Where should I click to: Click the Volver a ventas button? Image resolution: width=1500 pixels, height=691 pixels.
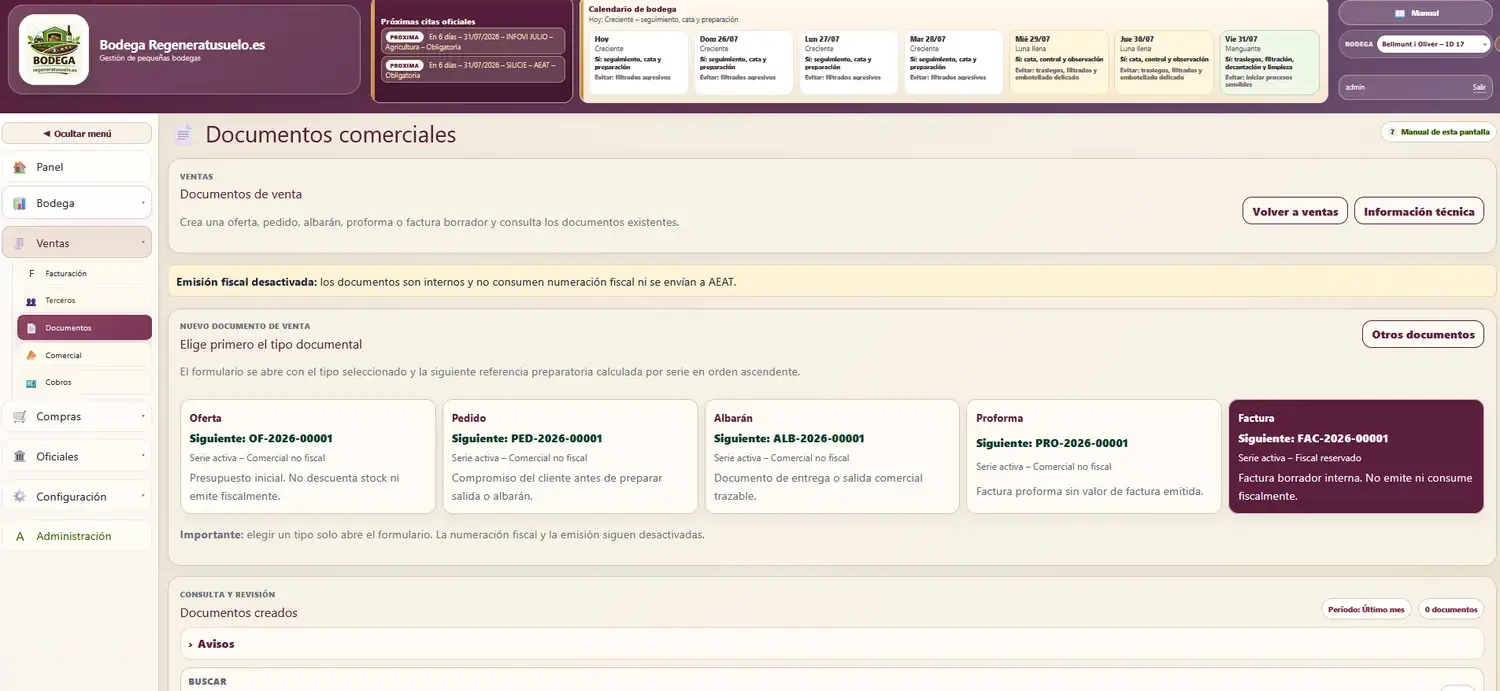pyautogui.click(x=1295, y=211)
